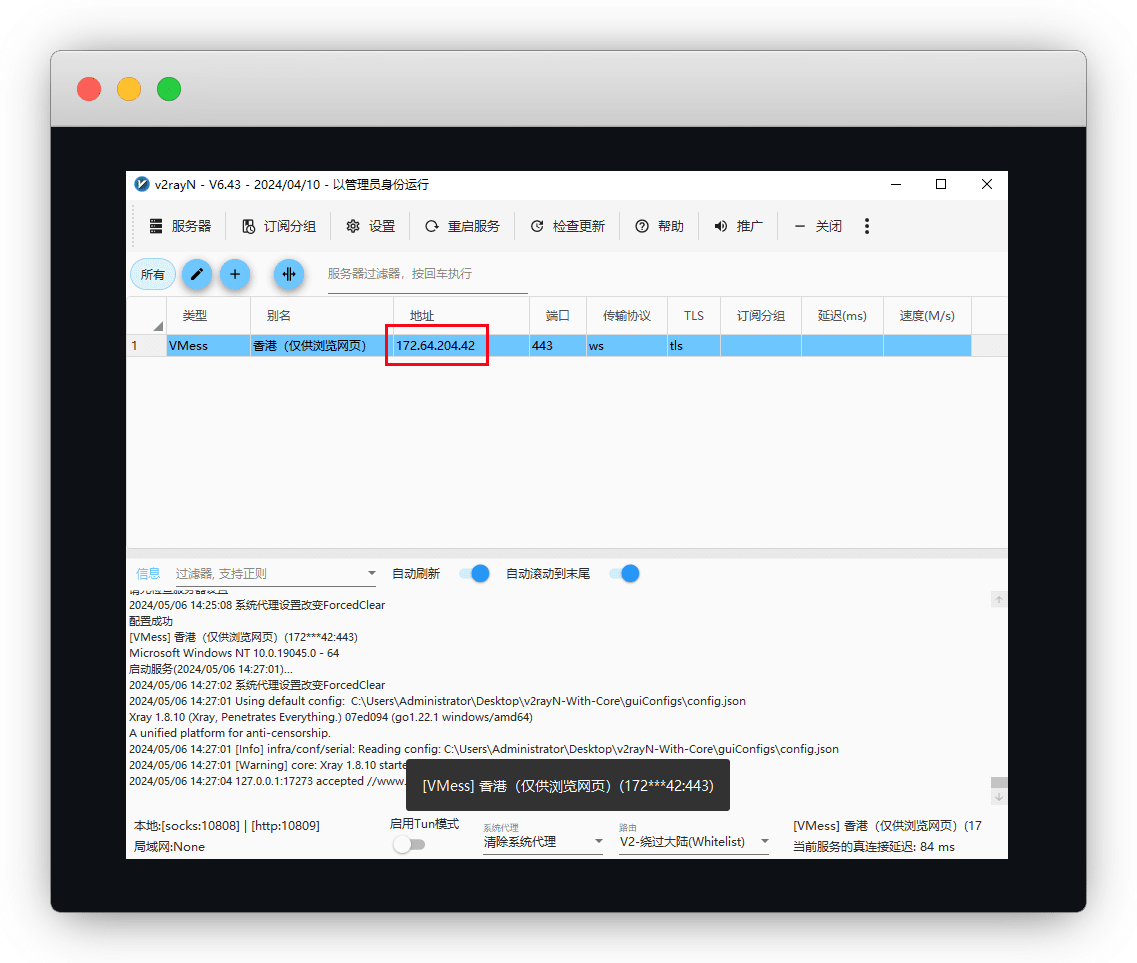Sort by the 延迟(ms) column header

coord(842,315)
